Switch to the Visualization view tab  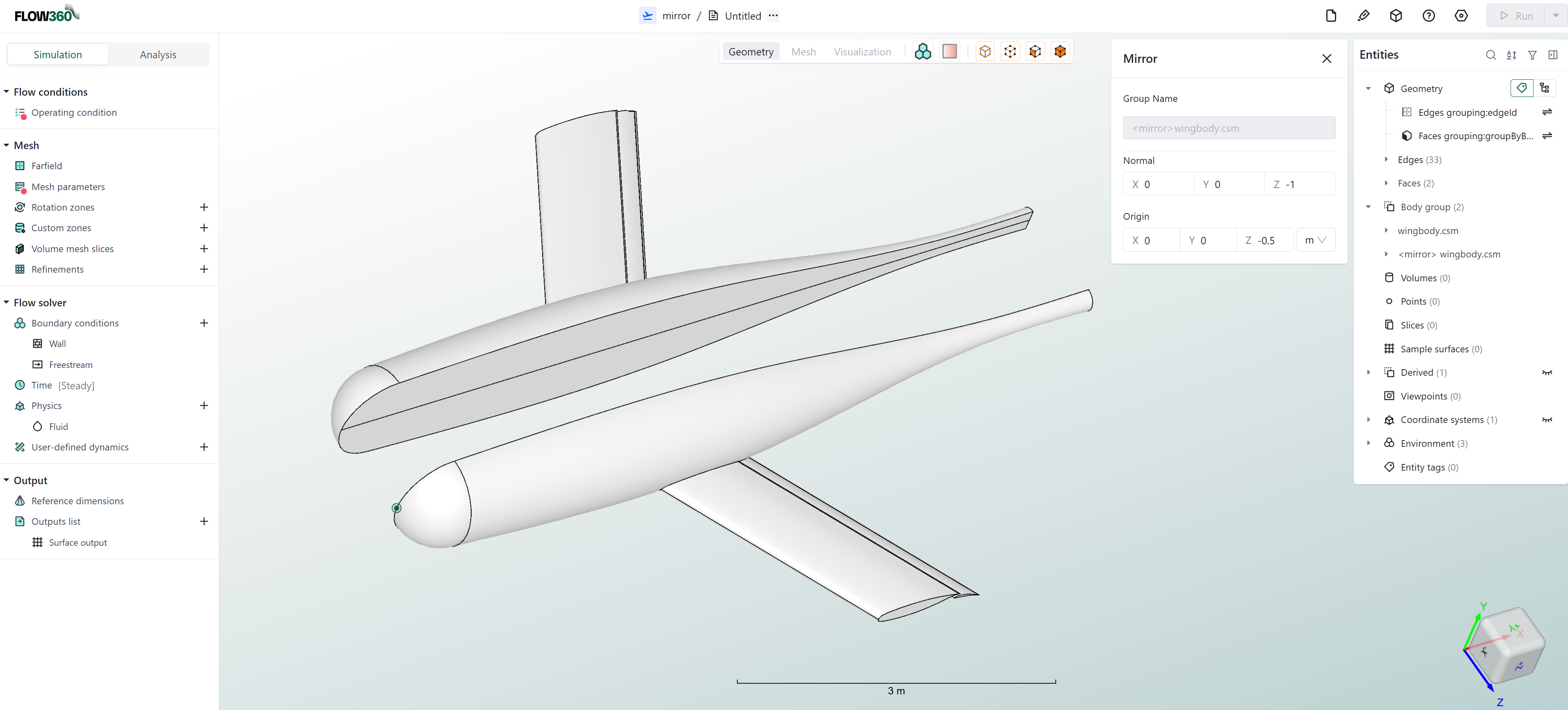(x=863, y=51)
